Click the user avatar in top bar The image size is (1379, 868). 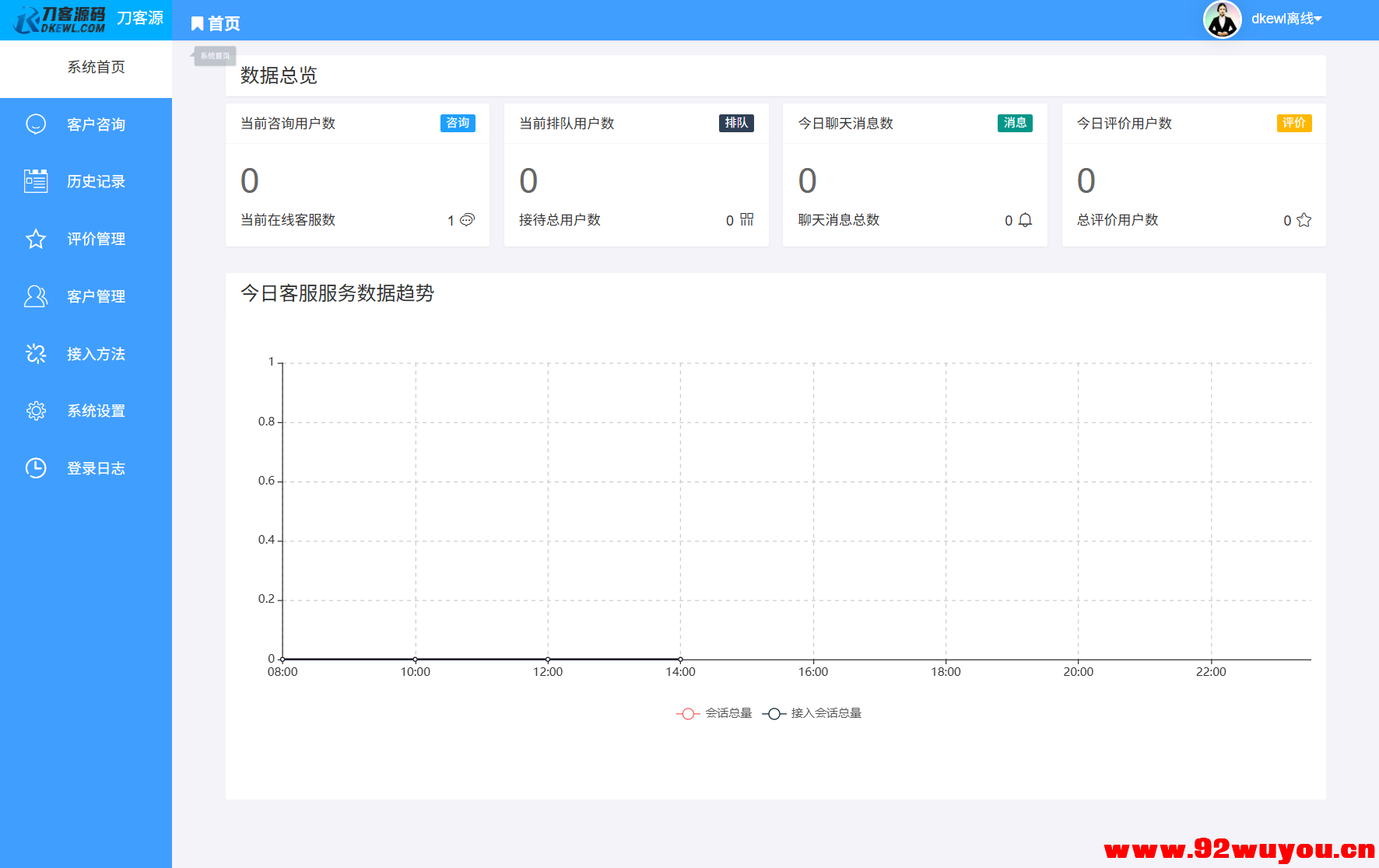(x=1222, y=19)
